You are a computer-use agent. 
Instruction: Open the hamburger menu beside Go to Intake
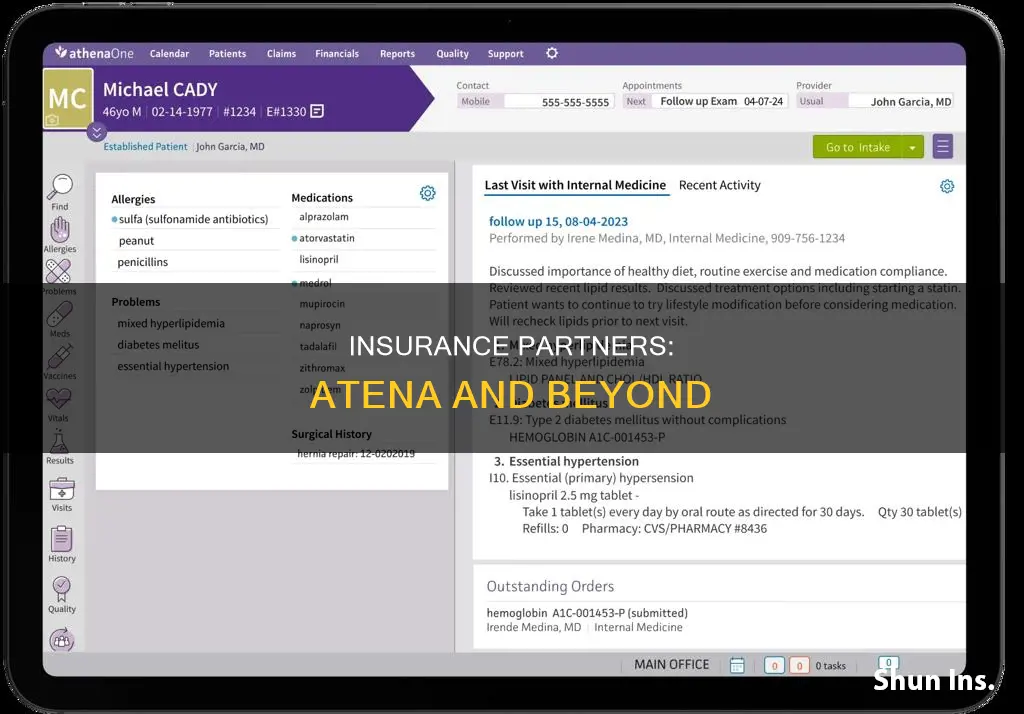[x=942, y=146]
